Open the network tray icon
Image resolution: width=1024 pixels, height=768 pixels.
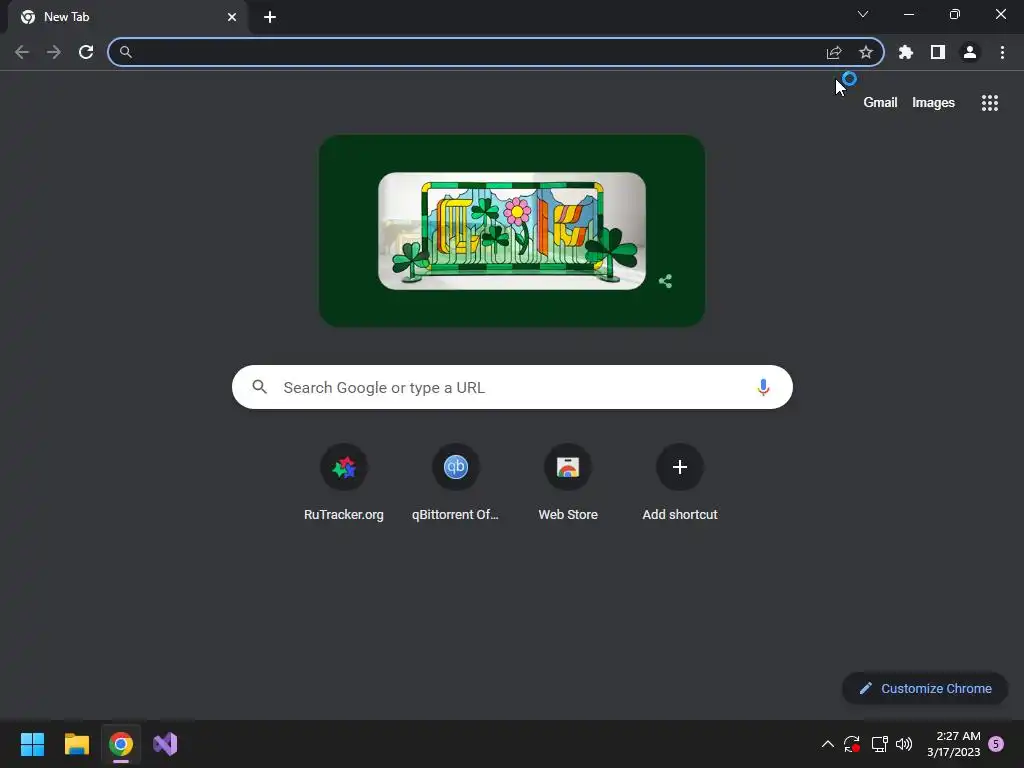point(879,744)
